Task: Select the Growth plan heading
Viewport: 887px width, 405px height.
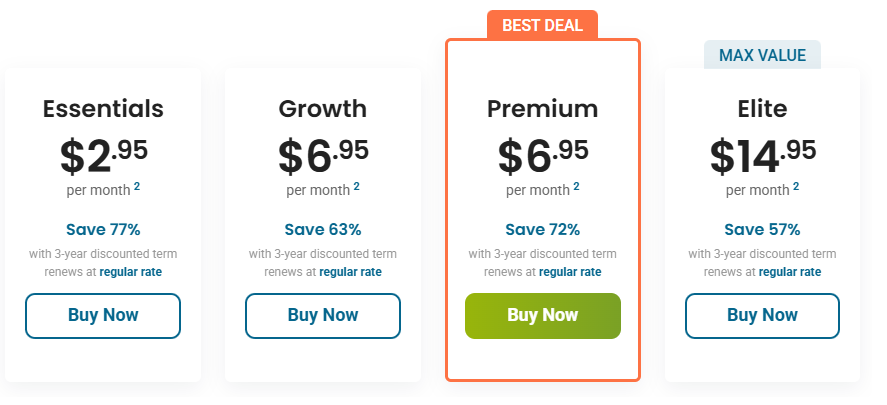Action: coord(323,109)
